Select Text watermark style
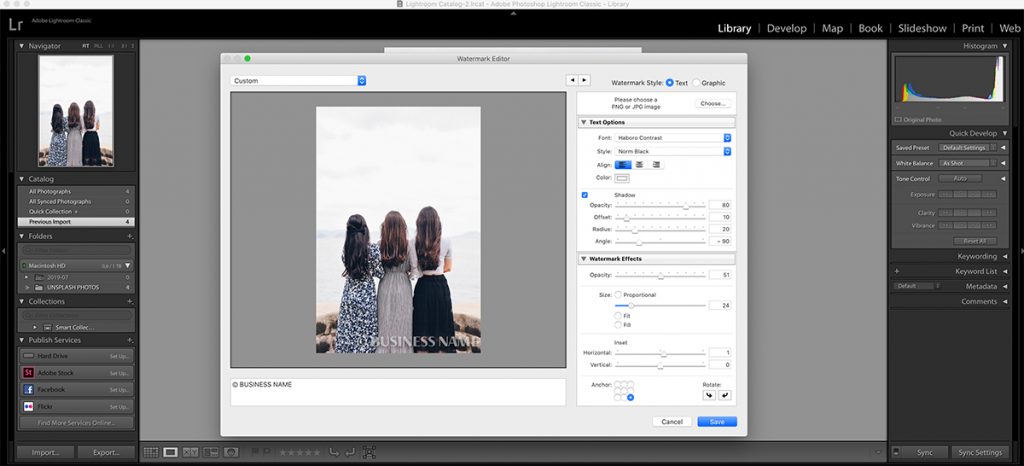 pyautogui.click(x=669, y=83)
